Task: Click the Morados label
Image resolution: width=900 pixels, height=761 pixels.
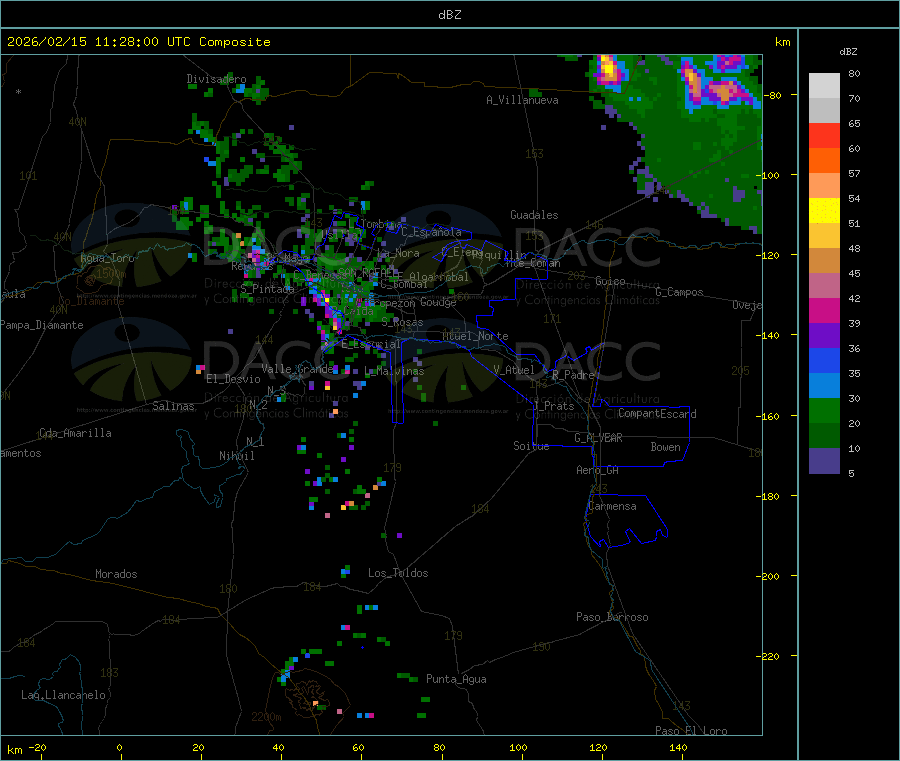Action: pyautogui.click(x=117, y=574)
